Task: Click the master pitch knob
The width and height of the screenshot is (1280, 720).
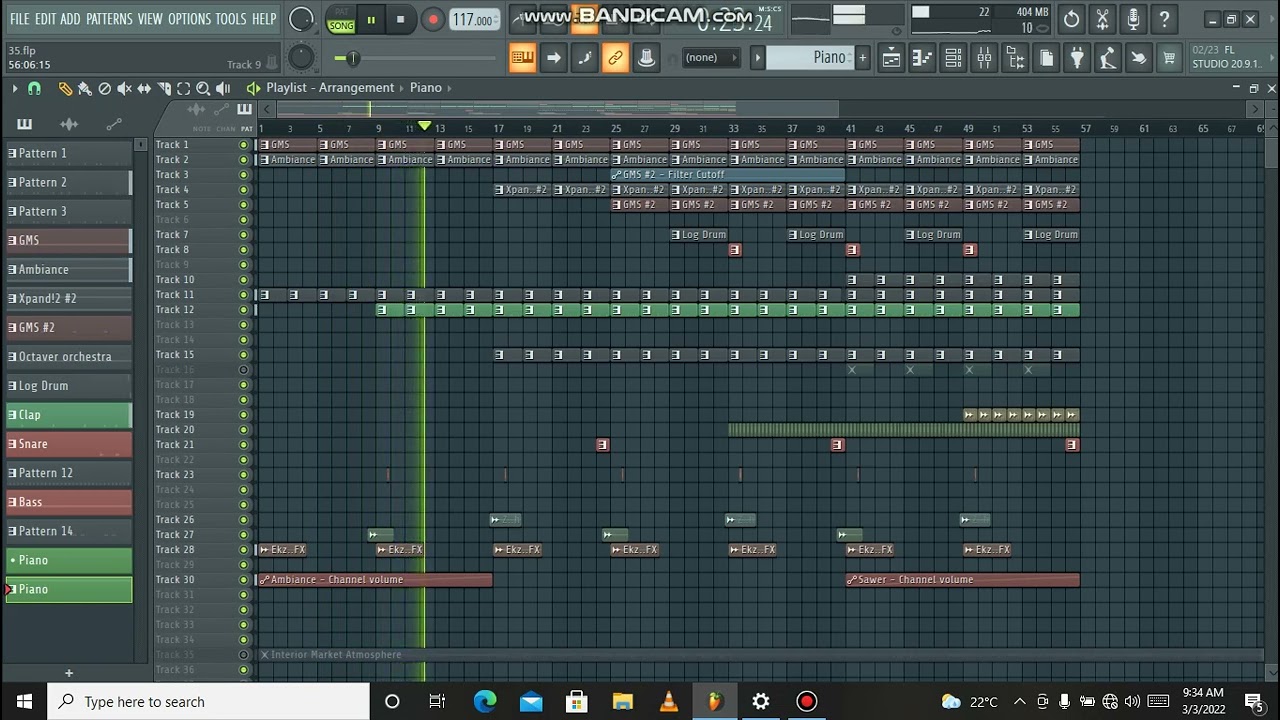Action: (301, 58)
